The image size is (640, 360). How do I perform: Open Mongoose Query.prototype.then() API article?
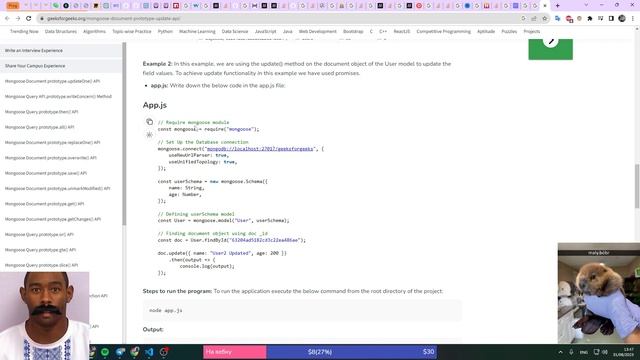click(x=41, y=112)
